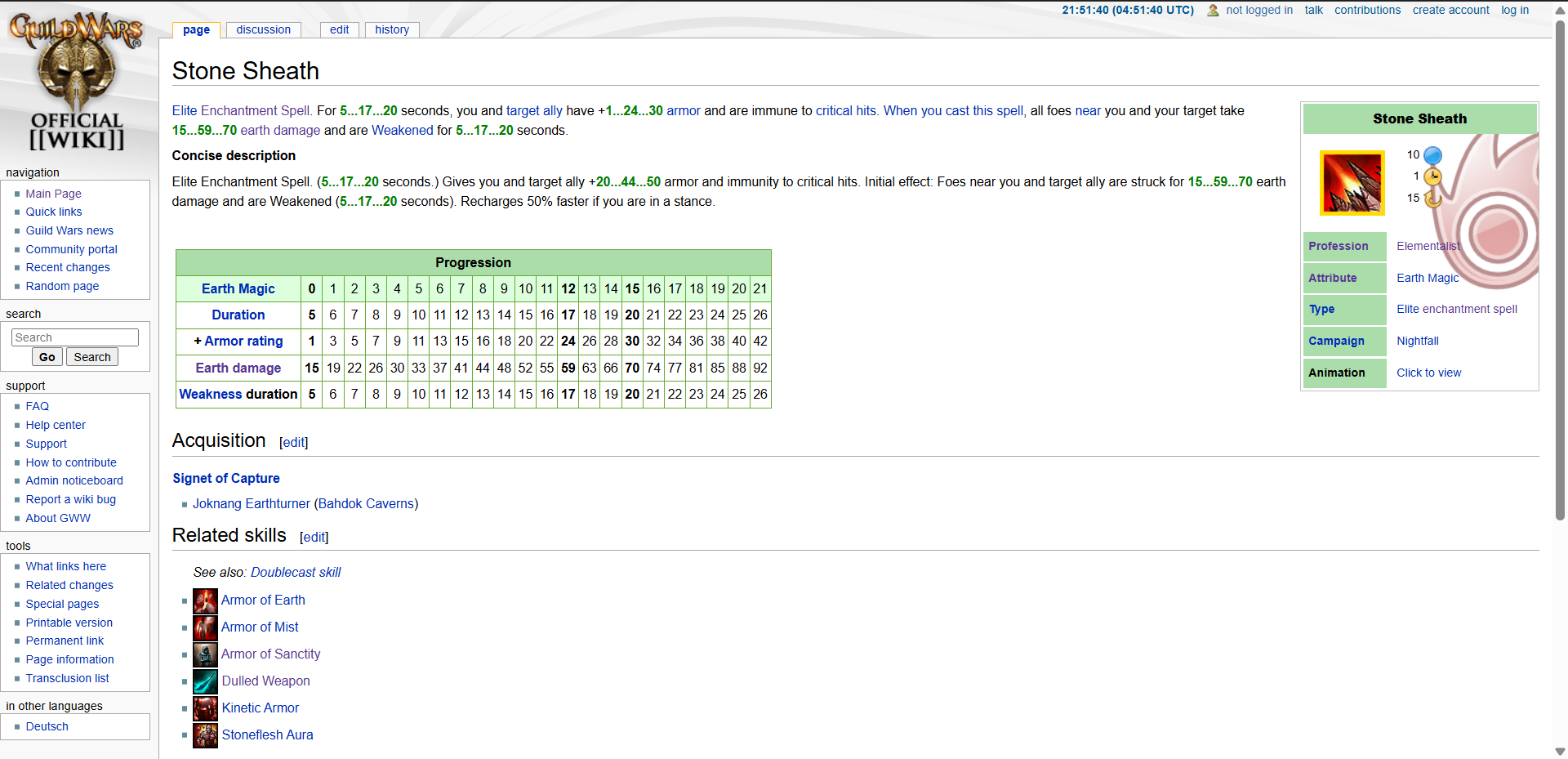Open Guild Wars news
1568x759 pixels.
[x=69, y=230]
